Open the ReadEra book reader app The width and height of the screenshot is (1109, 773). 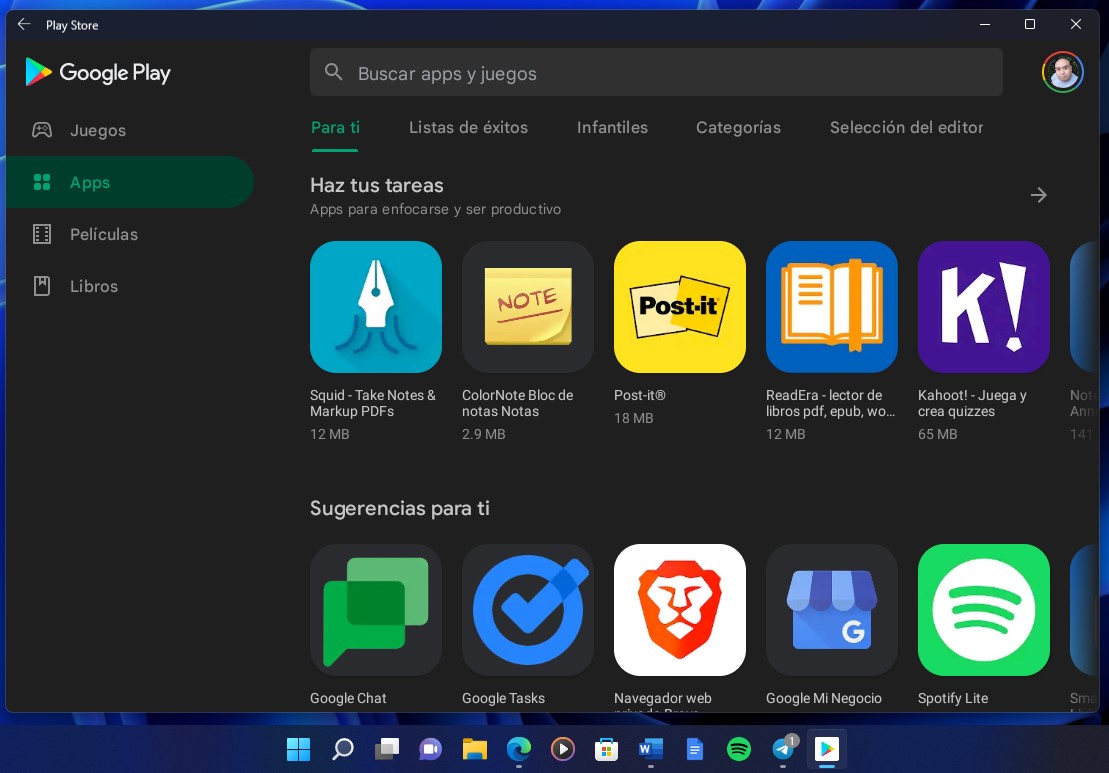(x=831, y=307)
